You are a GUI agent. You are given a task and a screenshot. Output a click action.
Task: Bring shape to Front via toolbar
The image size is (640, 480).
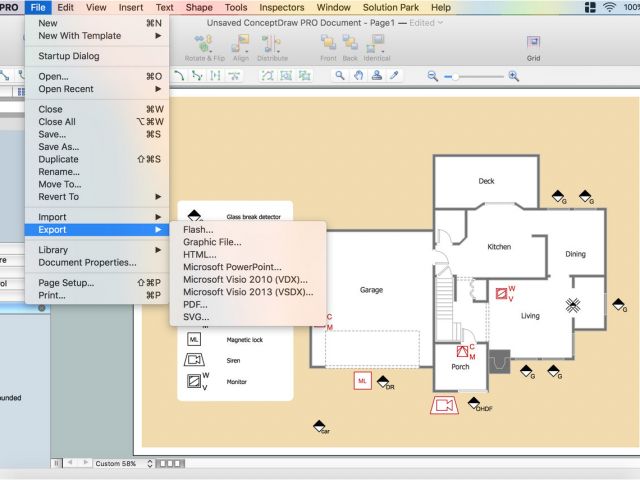coord(329,44)
